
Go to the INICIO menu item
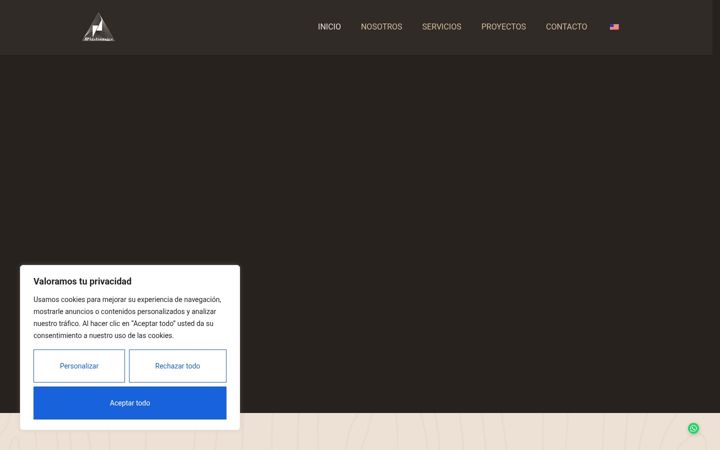[x=329, y=27]
